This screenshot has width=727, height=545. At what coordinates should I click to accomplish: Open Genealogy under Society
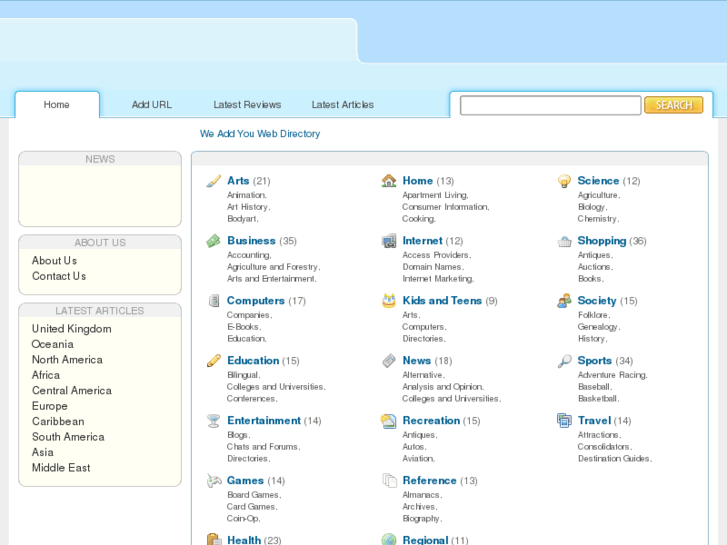coord(598,327)
